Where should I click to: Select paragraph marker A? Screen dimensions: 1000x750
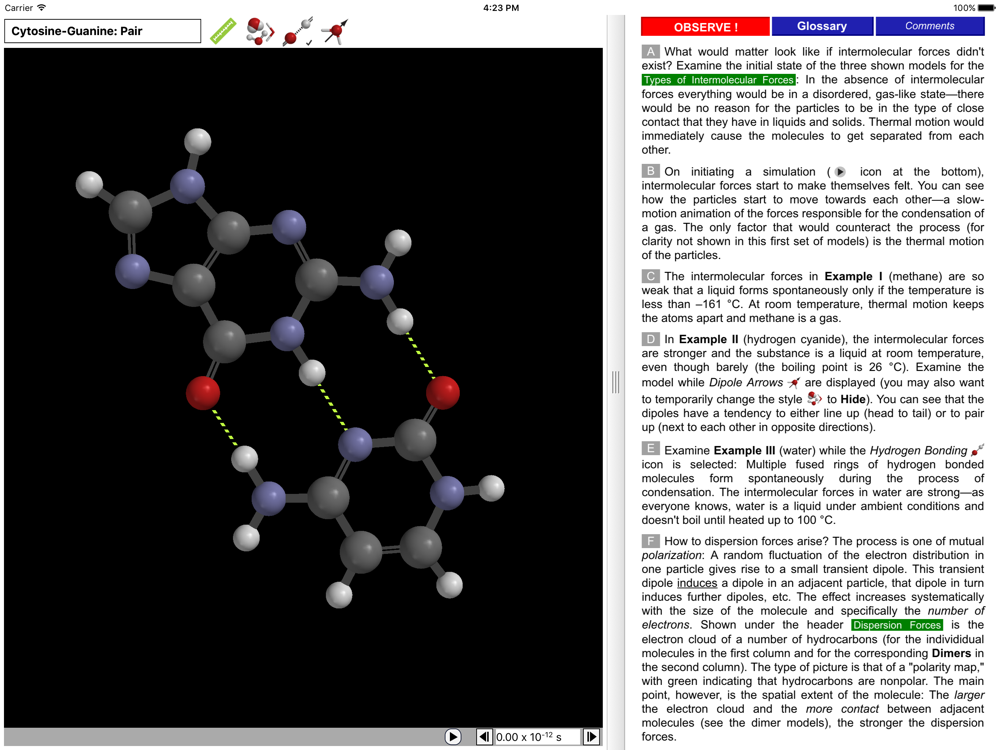click(651, 51)
